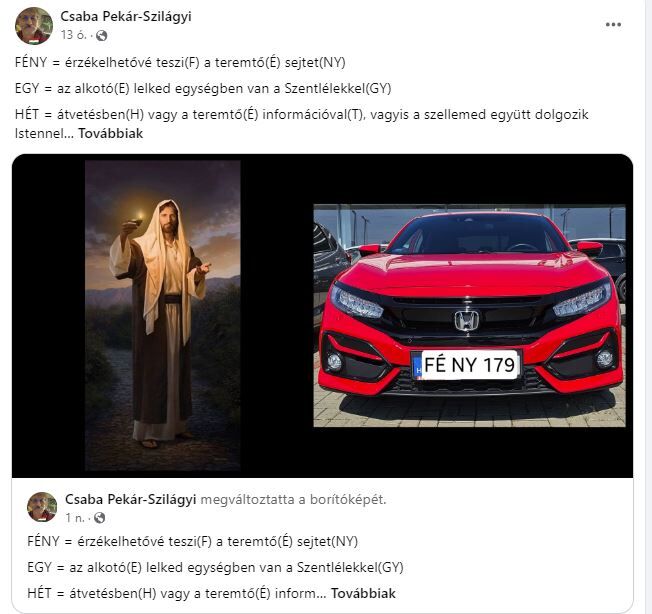Screen dimensions: 652x614
Task: Open the small profile avatar in the shared post
Action: pyautogui.click(x=42, y=507)
